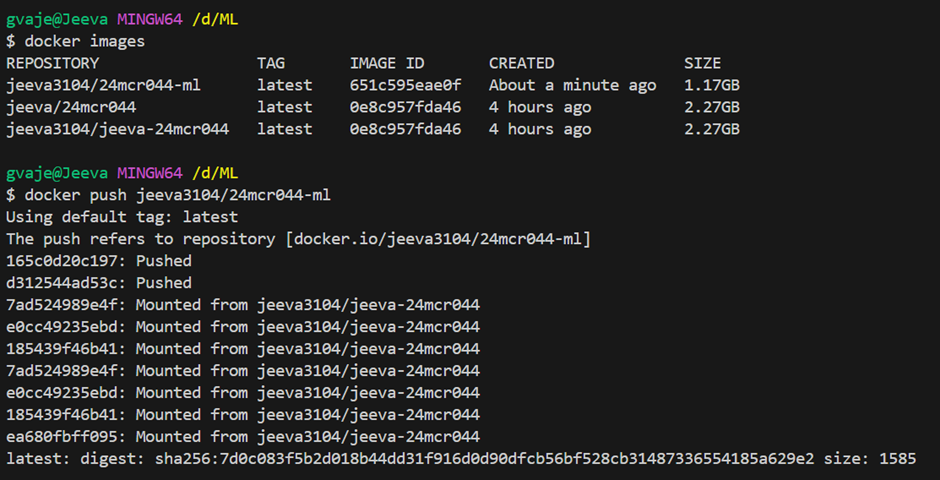Click "4 hours ago" in jeeva/24mcr044 row
The height and width of the screenshot is (480, 940).
[x=540, y=107]
